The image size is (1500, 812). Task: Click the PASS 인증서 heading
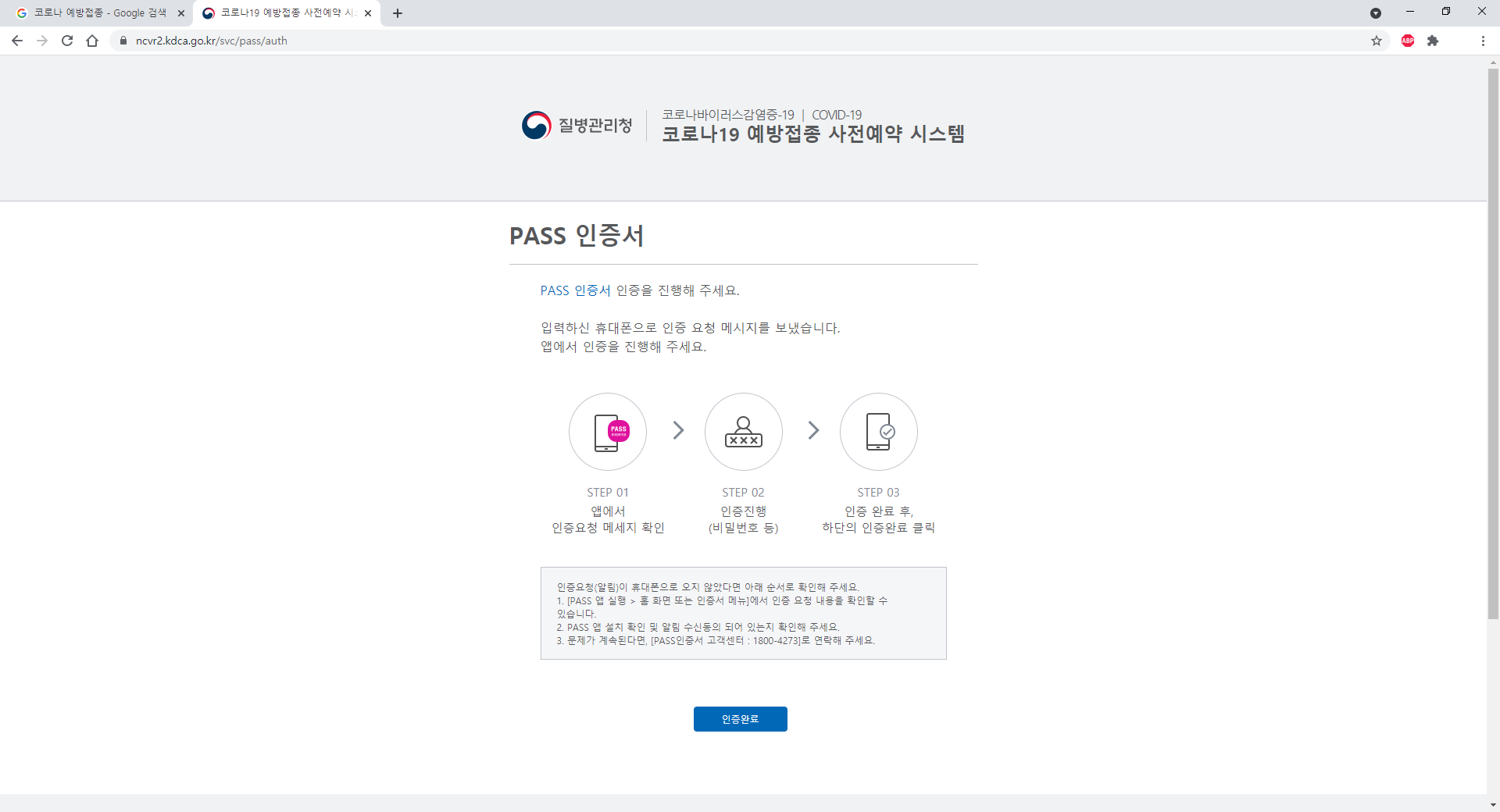point(577,236)
